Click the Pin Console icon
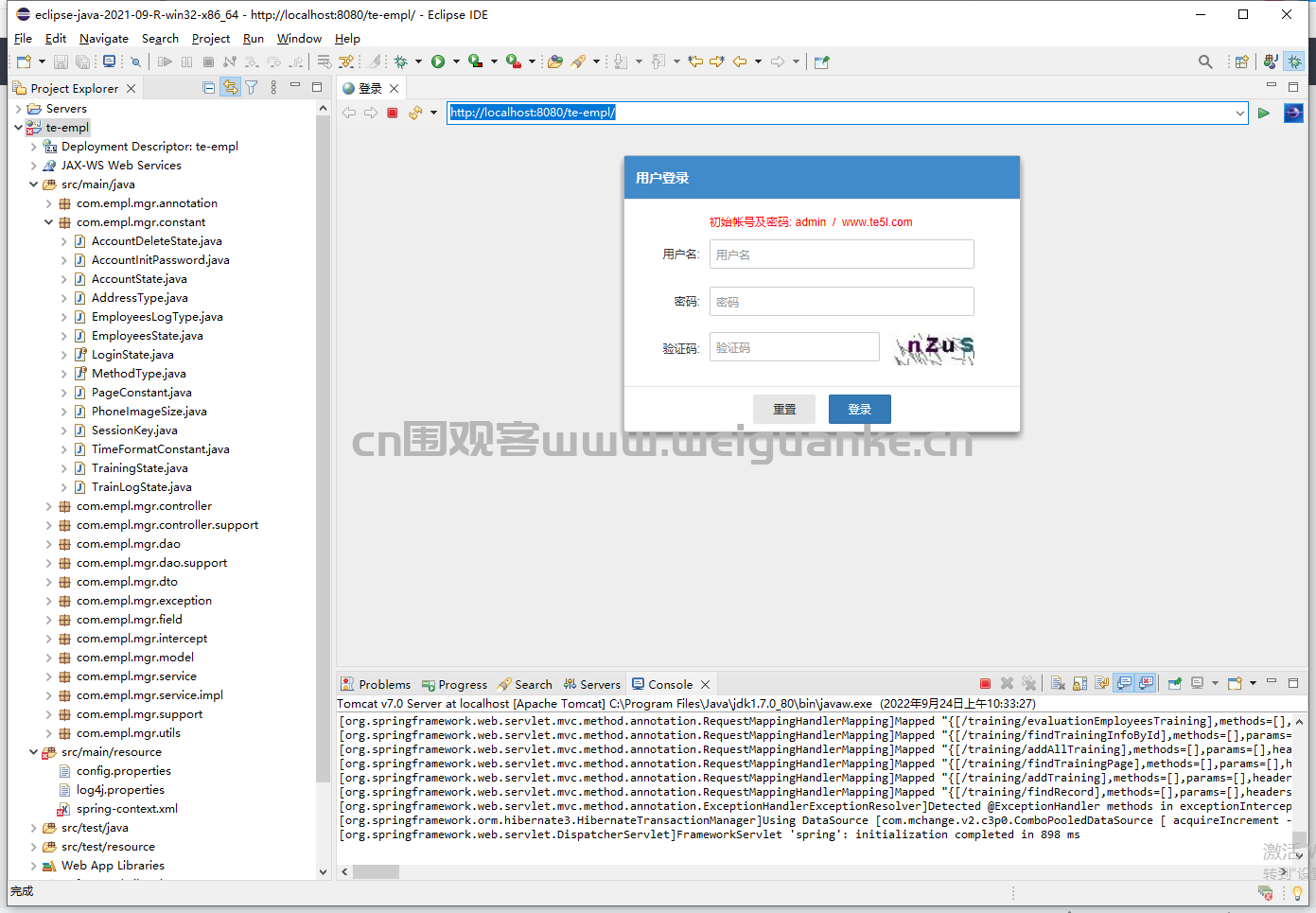The width and height of the screenshot is (1316, 913). pyautogui.click(x=1175, y=683)
